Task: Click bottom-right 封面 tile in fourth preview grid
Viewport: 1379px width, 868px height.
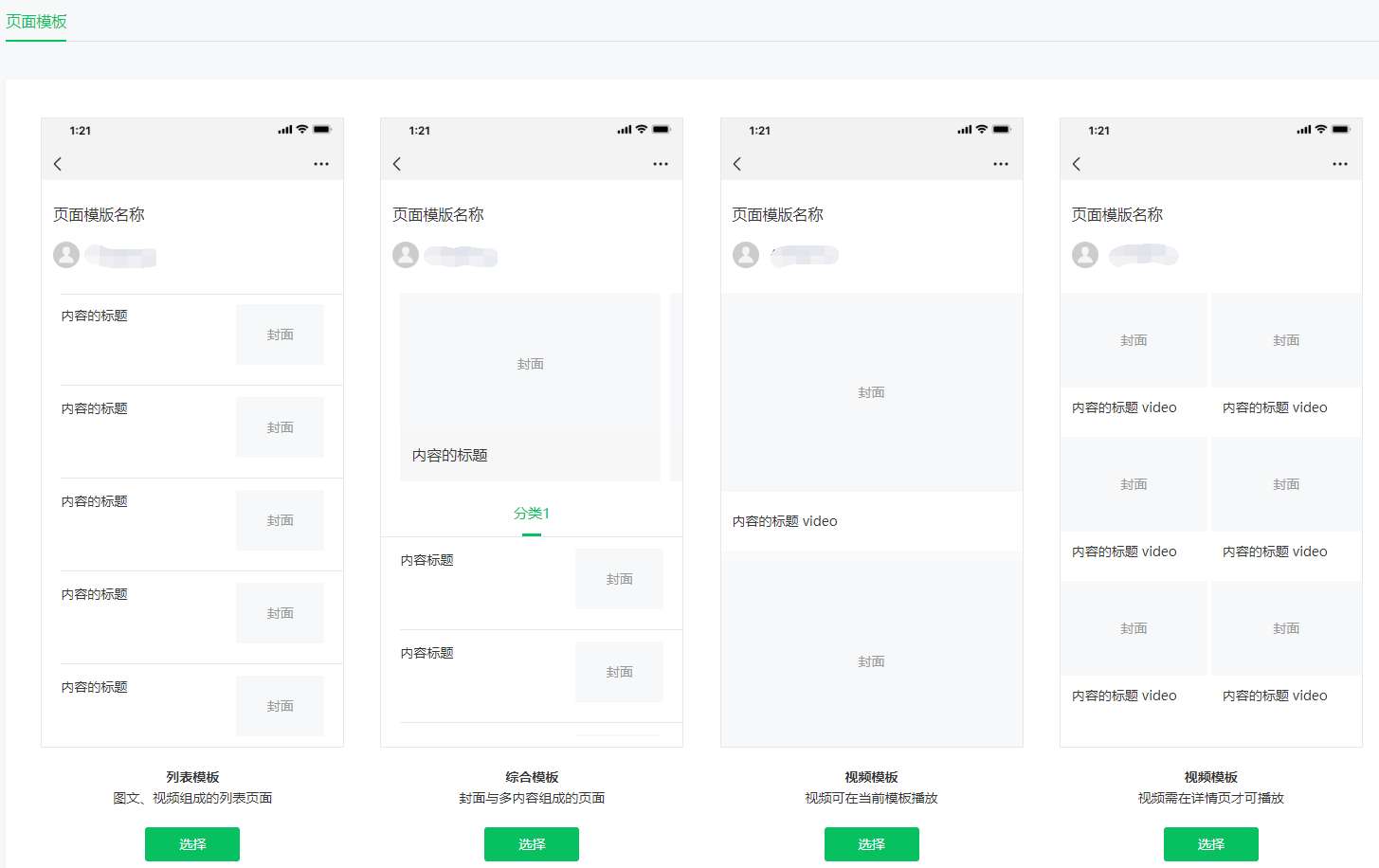Action: 1286,628
